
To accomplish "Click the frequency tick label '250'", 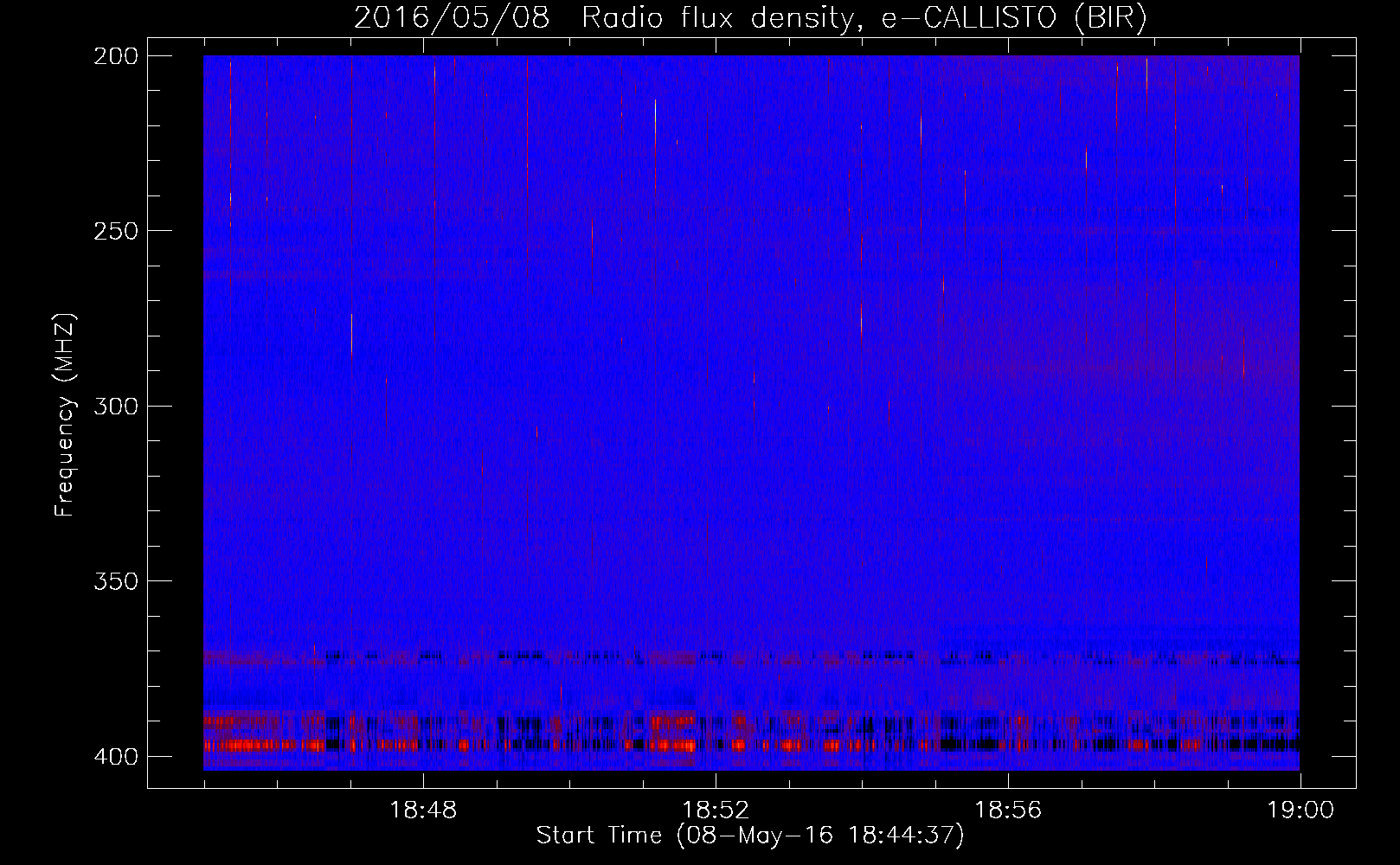I will click(x=115, y=230).
